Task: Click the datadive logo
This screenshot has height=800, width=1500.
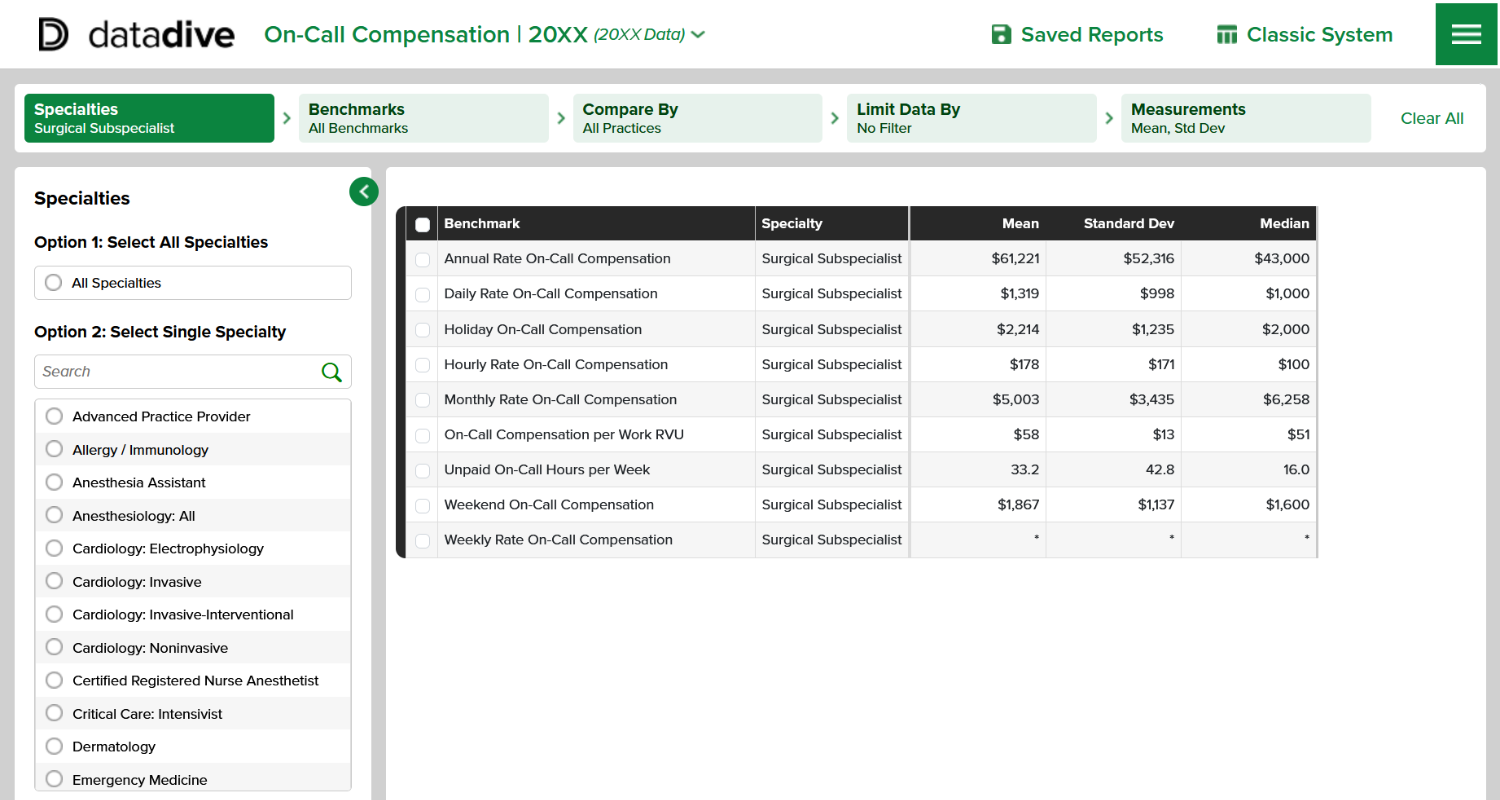Action: (136, 34)
